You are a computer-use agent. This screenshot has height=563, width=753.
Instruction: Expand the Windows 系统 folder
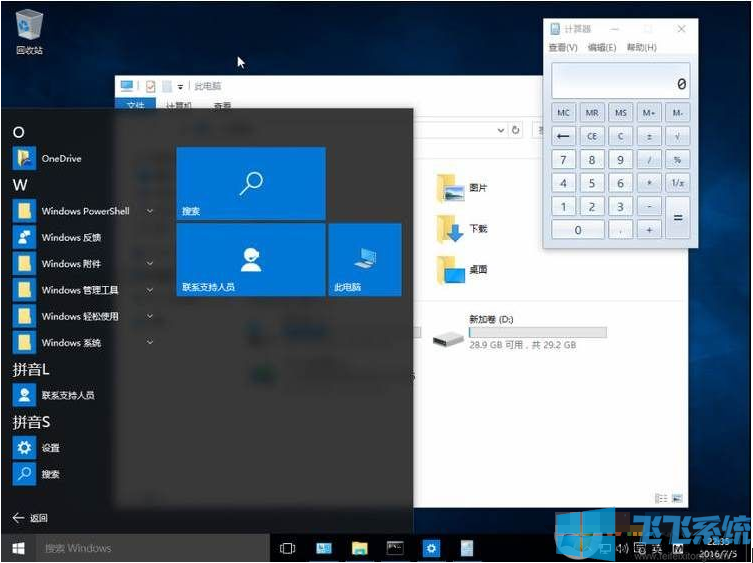(x=150, y=342)
